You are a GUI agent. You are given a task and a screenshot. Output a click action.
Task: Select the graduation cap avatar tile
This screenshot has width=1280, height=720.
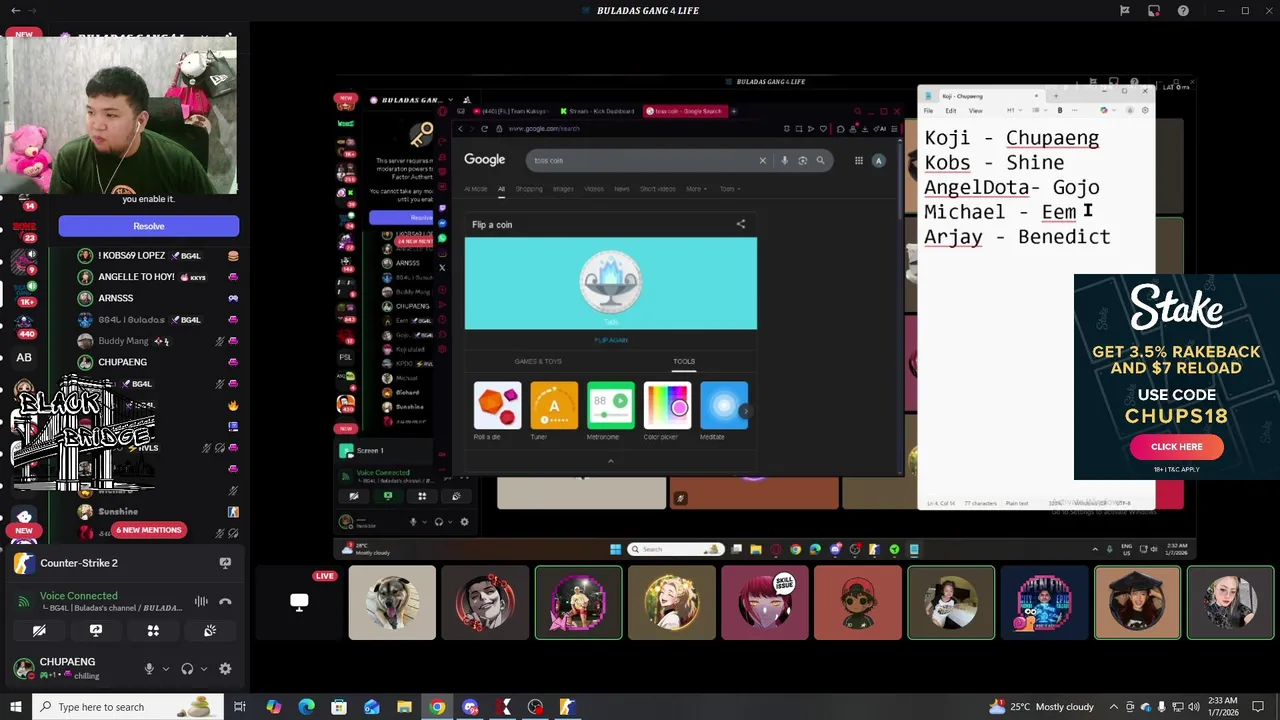coord(1137,602)
